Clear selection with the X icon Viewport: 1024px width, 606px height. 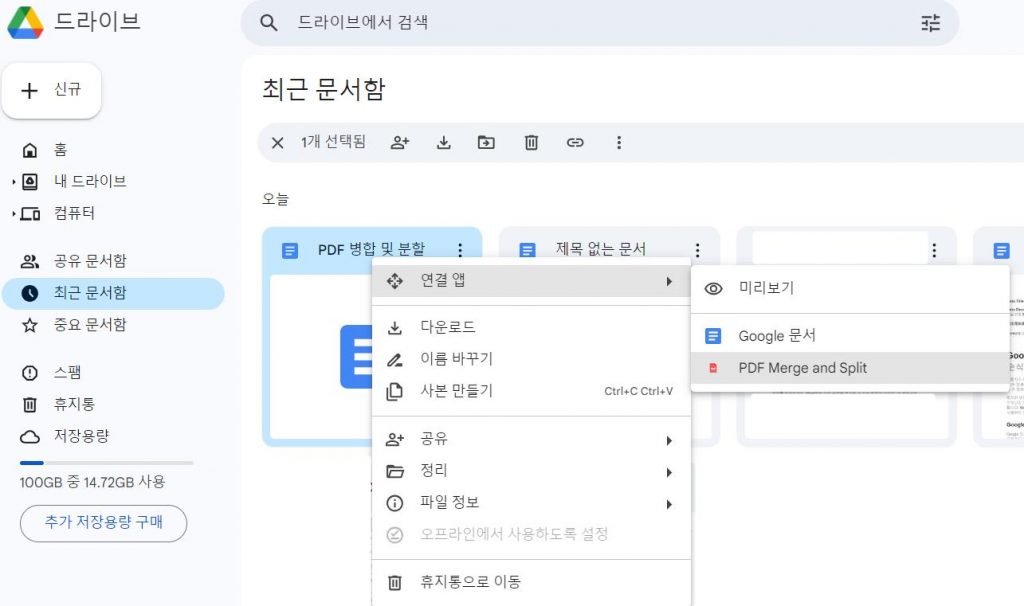click(277, 142)
